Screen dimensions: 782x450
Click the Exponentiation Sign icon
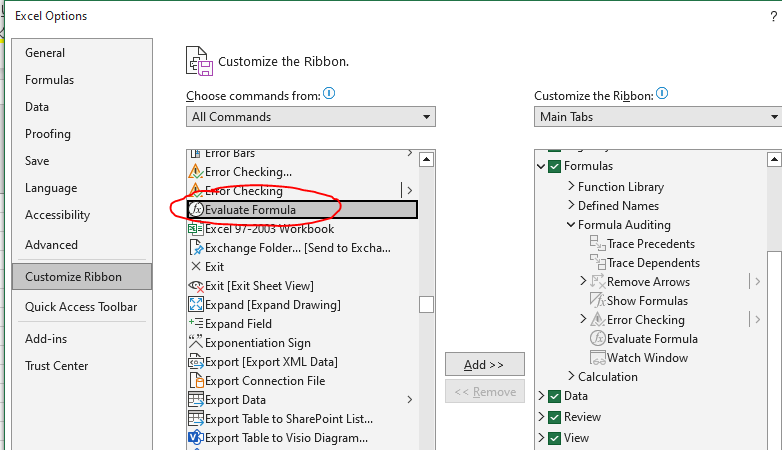196,342
